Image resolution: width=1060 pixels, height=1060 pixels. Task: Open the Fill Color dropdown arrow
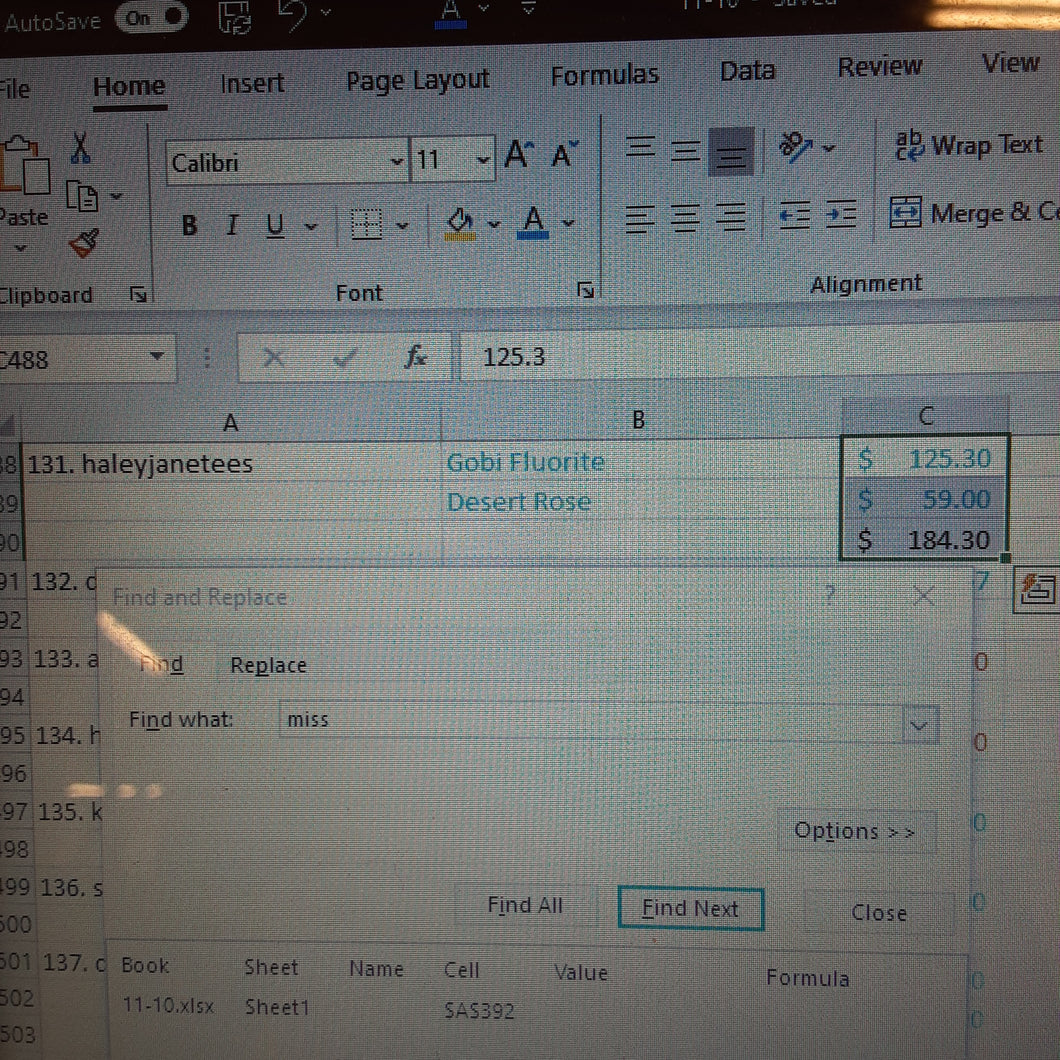(494, 224)
